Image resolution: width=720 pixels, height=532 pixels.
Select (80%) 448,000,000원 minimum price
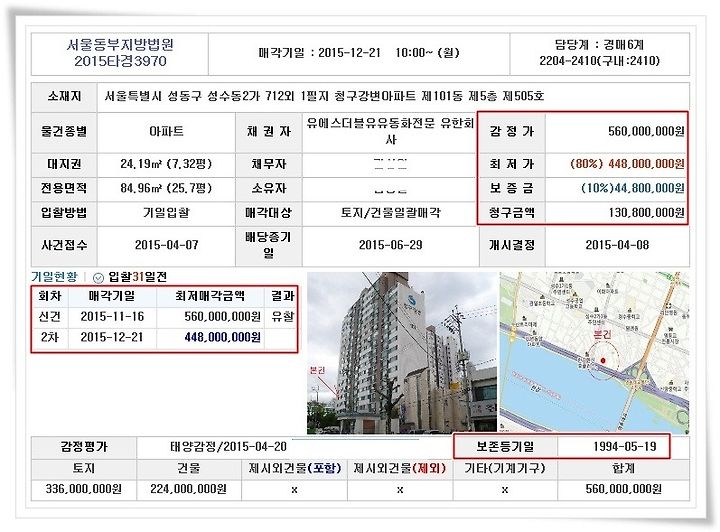pos(627,164)
